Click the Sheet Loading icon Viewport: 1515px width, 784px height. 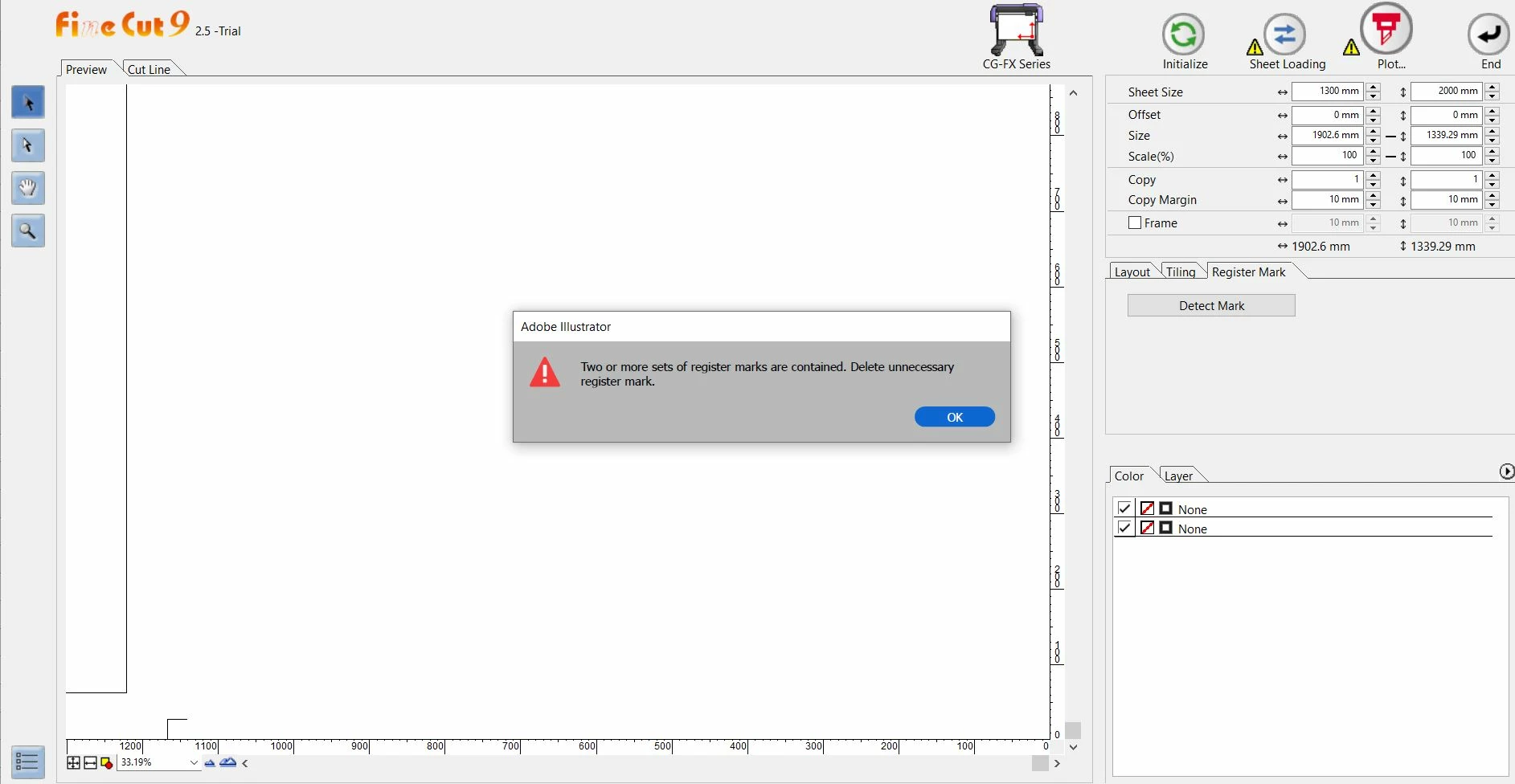pyautogui.click(x=1284, y=35)
